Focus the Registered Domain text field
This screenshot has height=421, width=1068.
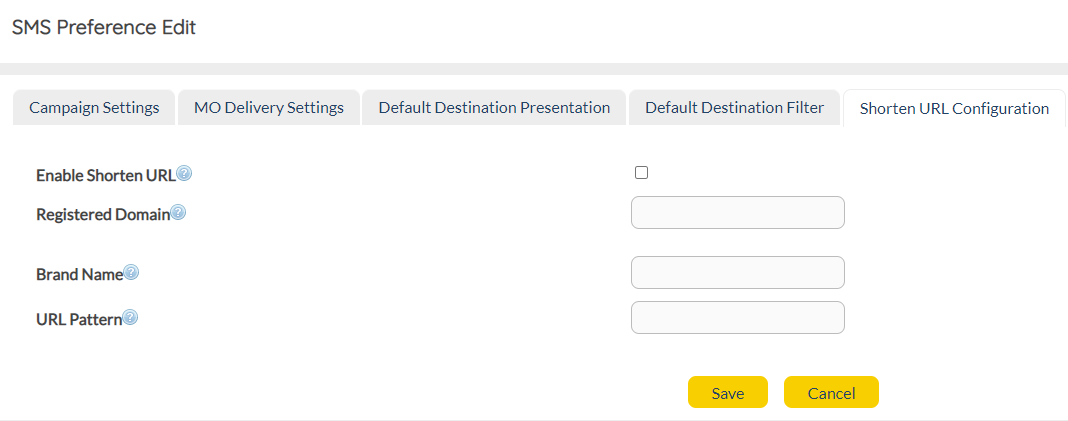(x=738, y=213)
